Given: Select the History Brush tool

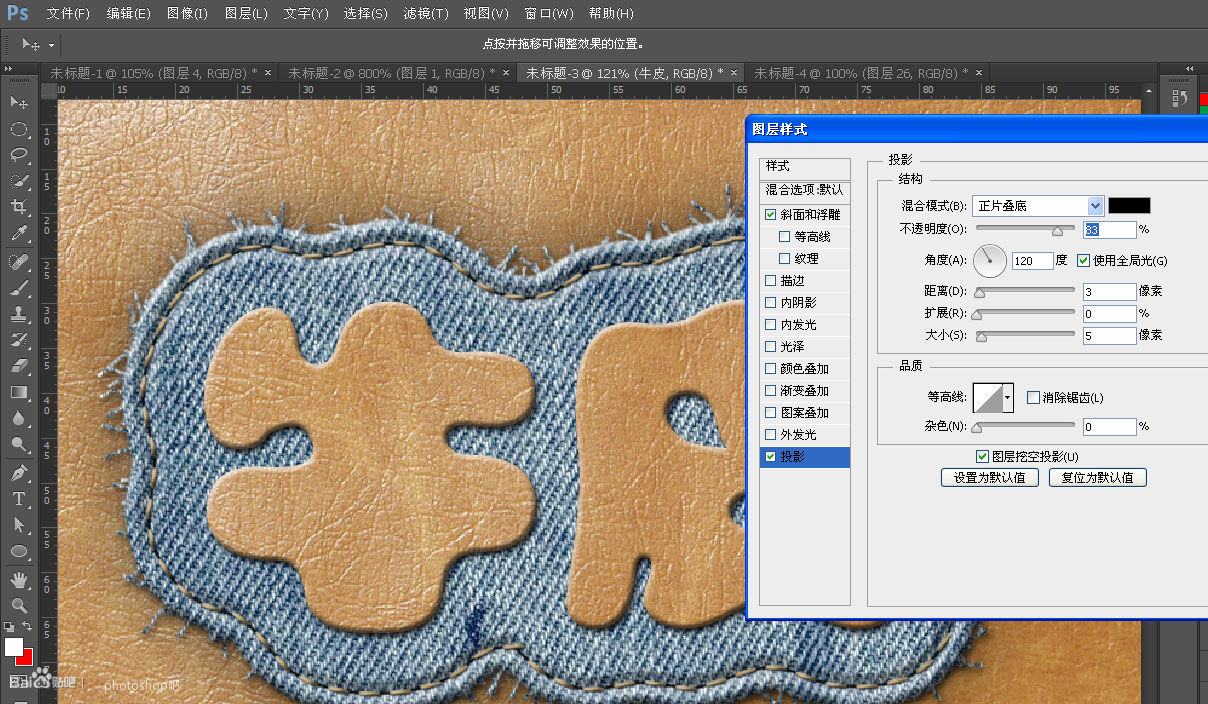Looking at the screenshot, I should 19,339.
